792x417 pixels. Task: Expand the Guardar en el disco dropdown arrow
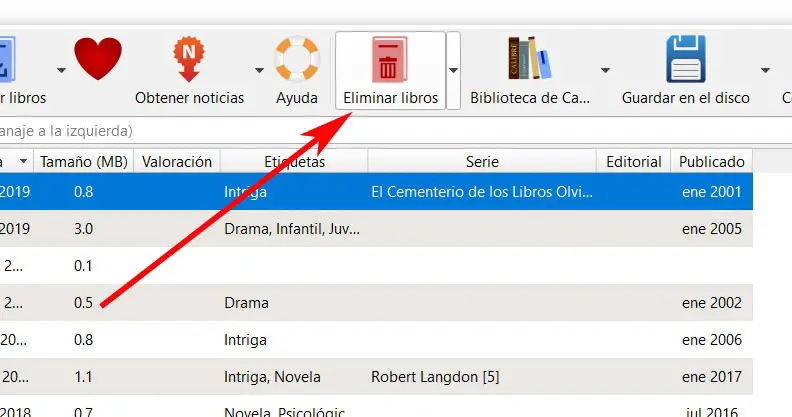click(766, 70)
